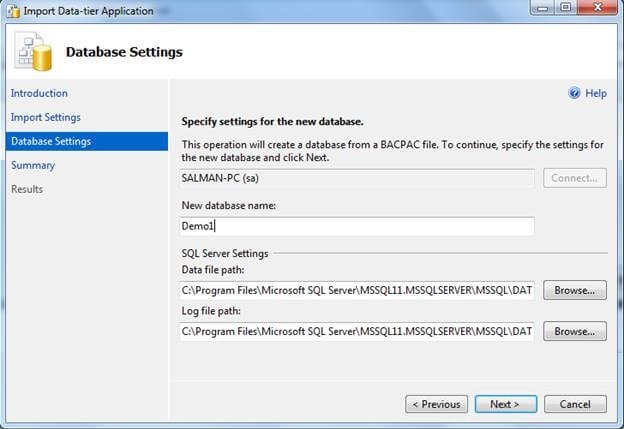Screen dimensions: 624x429
Task: Click the SALMAN-PC (sa) server field
Action: point(357,178)
